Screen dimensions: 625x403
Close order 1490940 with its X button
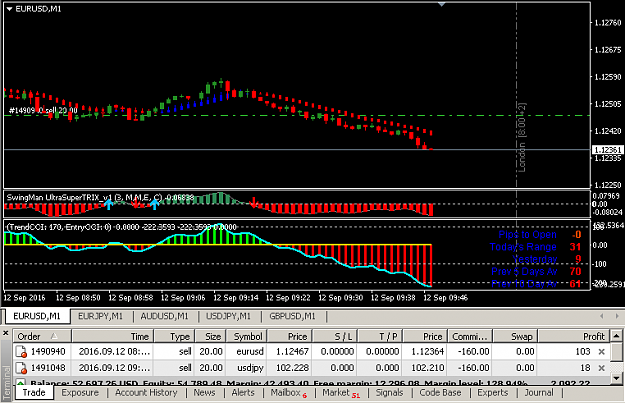coord(601,352)
